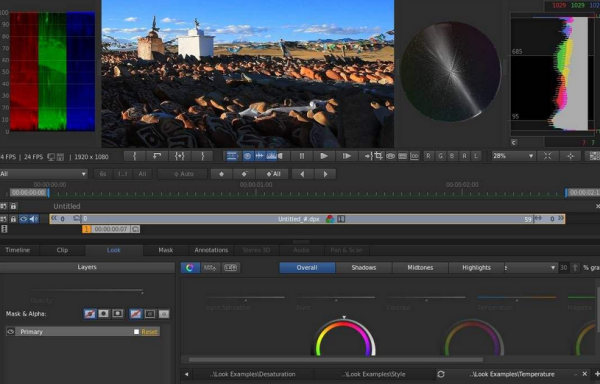Click the center crosshair icon after the zoom controls

point(570,156)
